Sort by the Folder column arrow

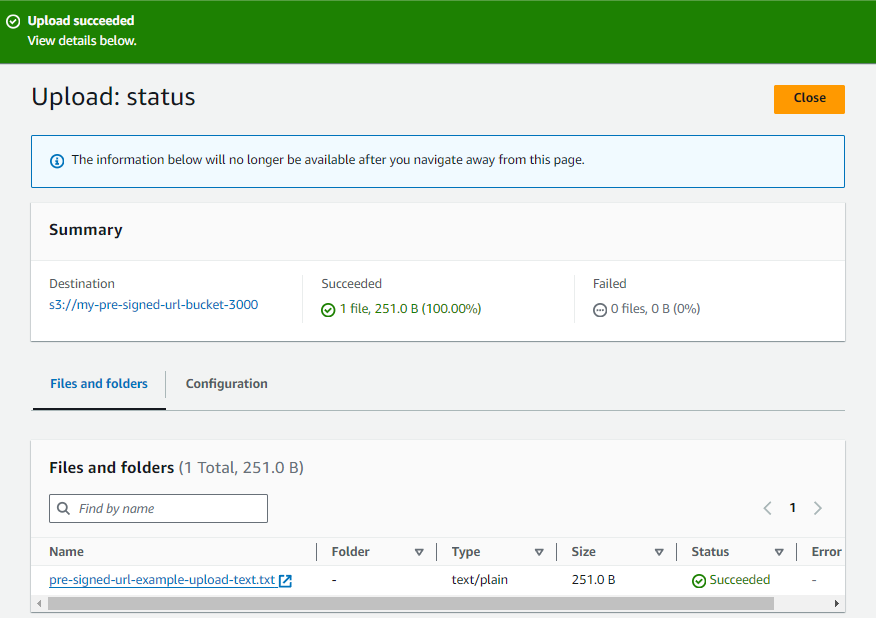point(419,552)
